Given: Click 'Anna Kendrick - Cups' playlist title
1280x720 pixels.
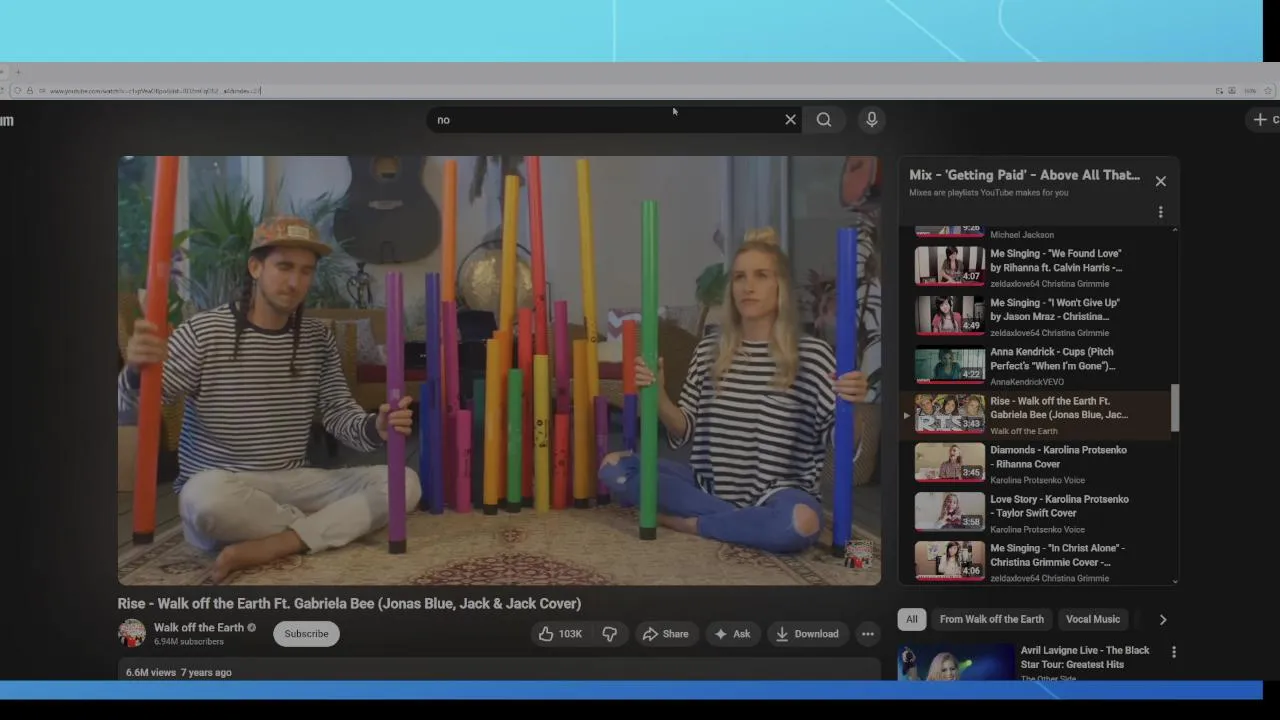Looking at the screenshot, I should (1052, 359).
